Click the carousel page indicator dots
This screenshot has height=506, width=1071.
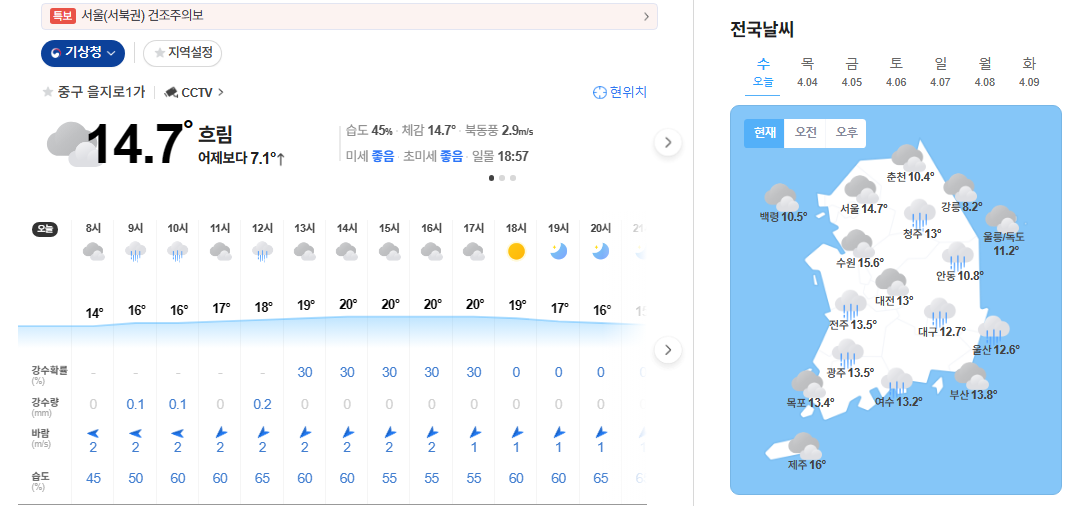click(502, 178)
